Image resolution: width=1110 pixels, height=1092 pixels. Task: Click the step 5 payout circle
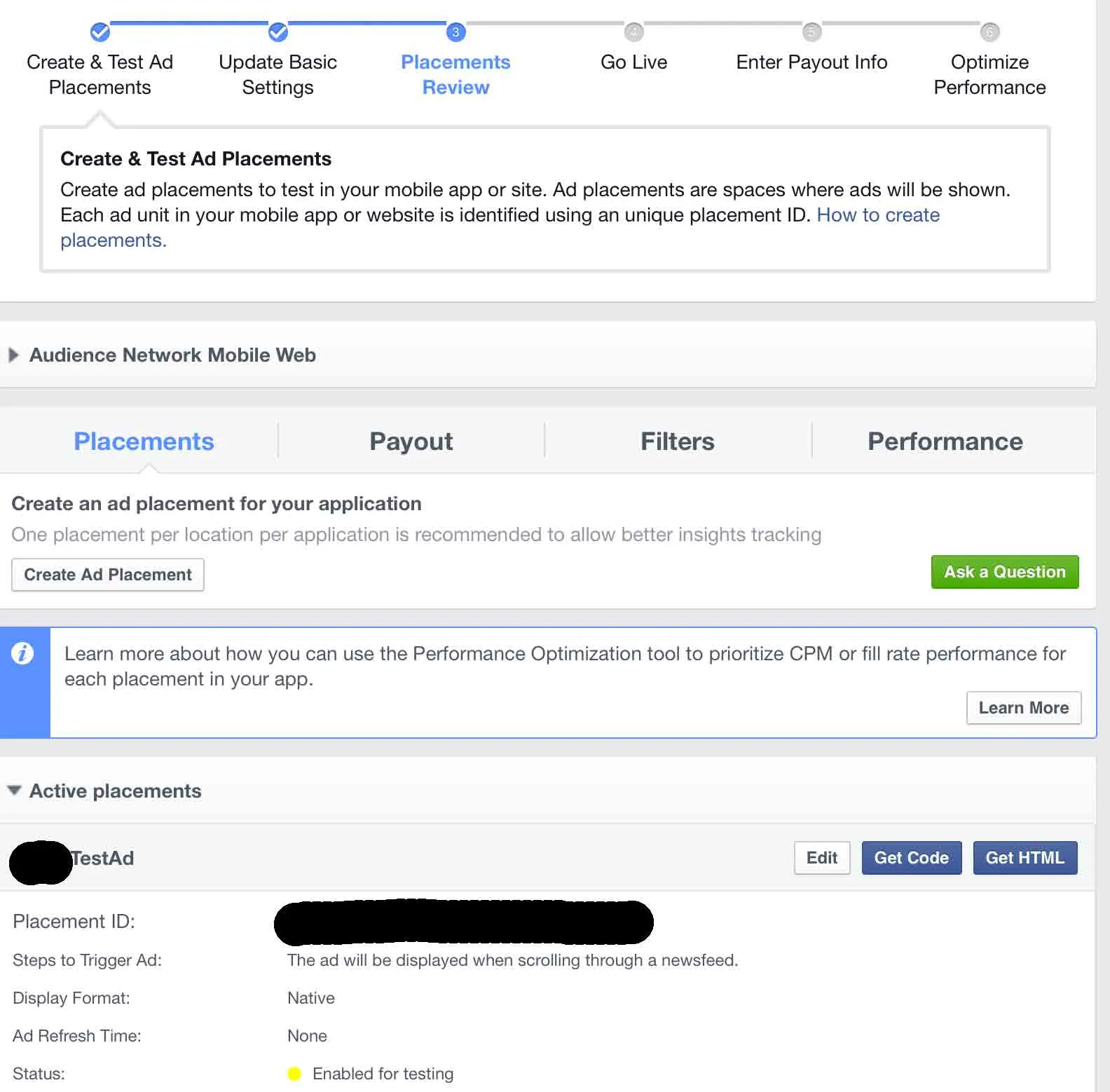(x=811, y=32)
